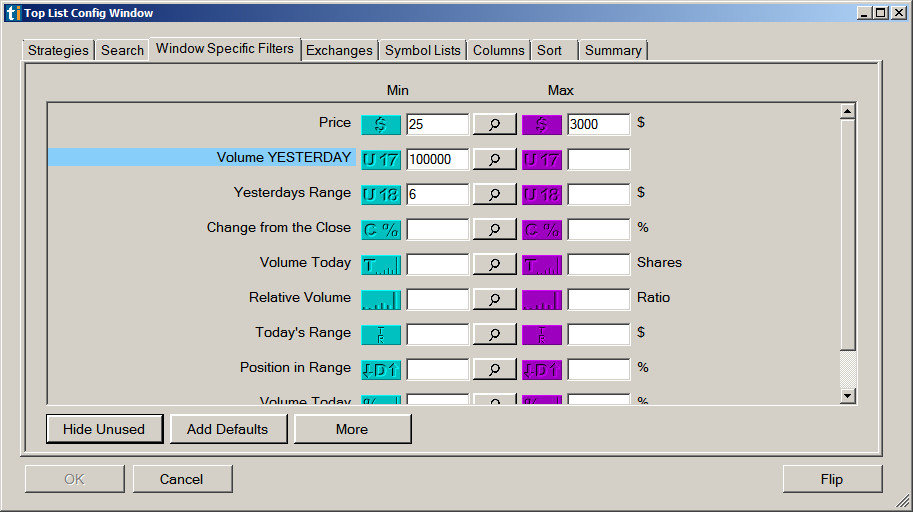Click the Min Relative Volume input field
The width and height of the screenshot is (913, 512).
(x=437, y=299)
